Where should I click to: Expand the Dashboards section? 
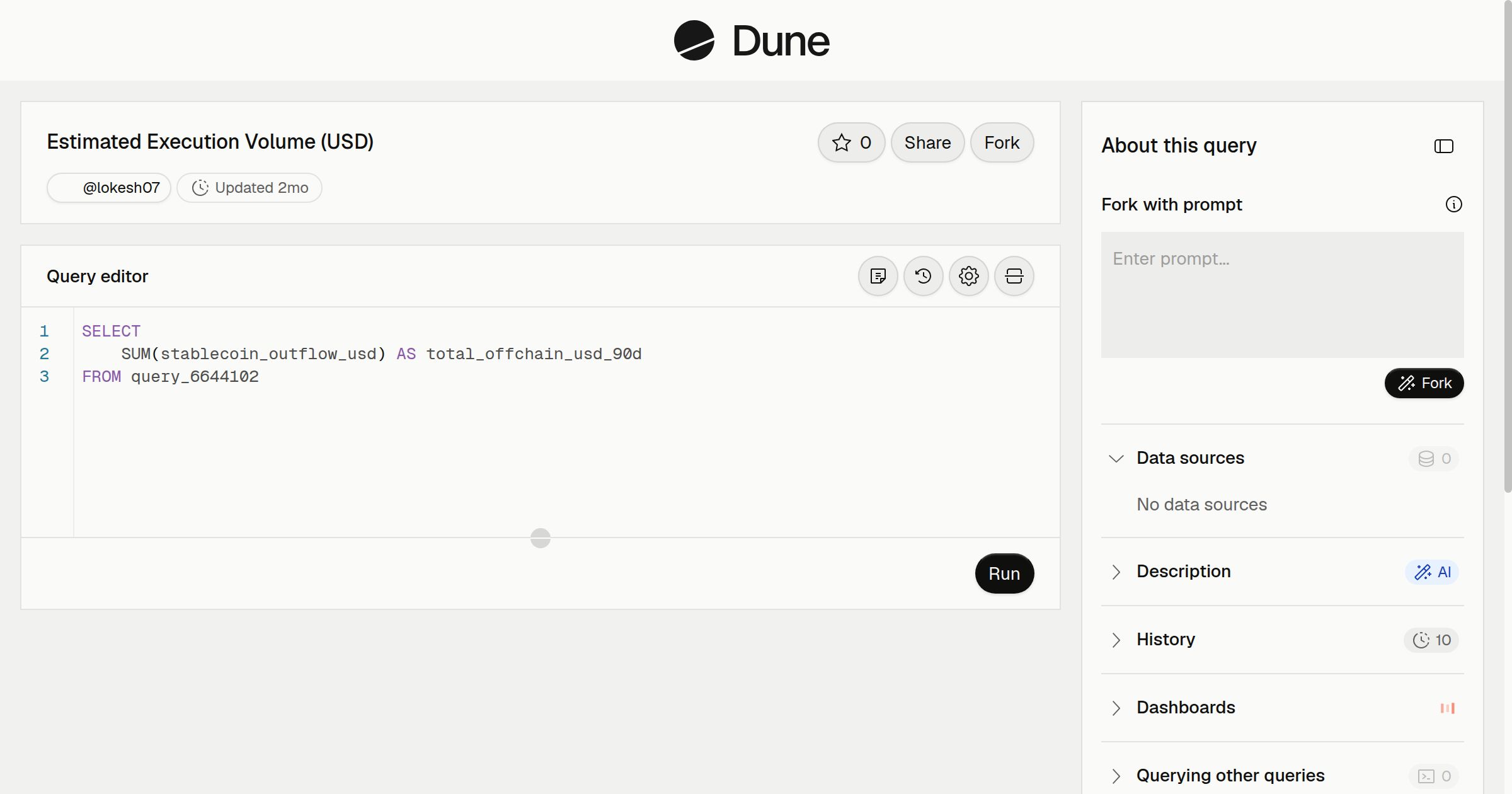[1116, 708]
